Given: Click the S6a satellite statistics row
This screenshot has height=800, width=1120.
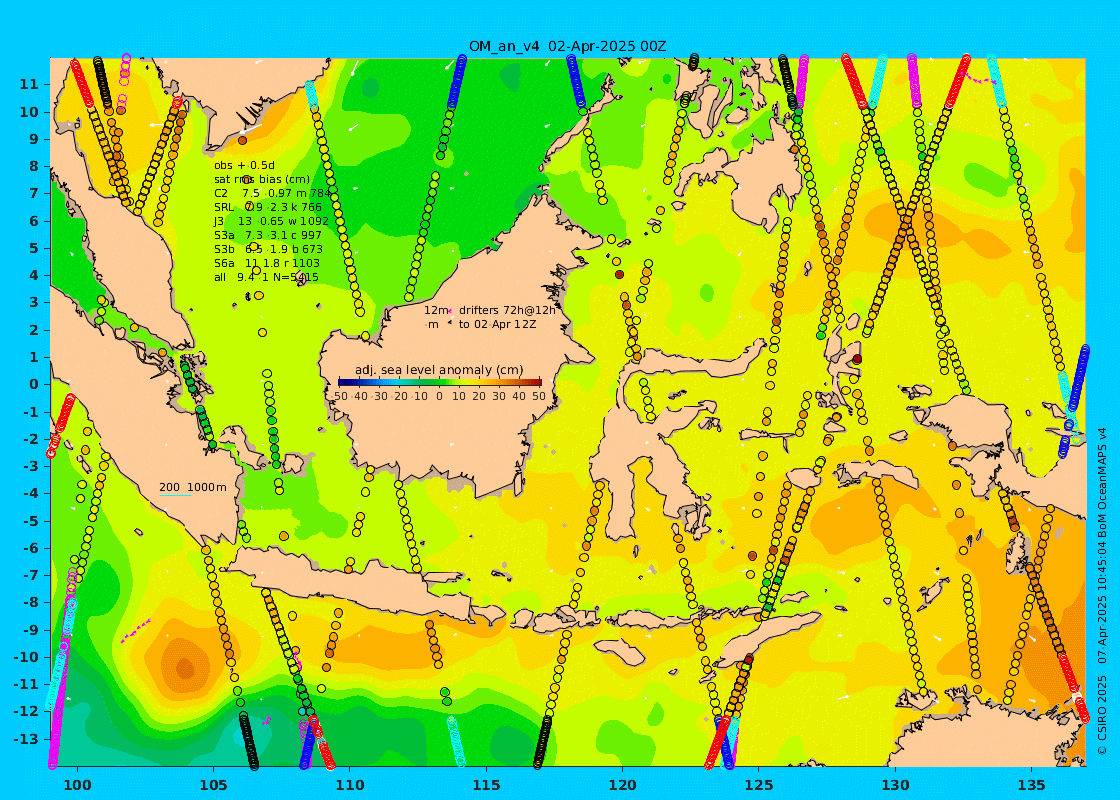Looking at the screenshot, I should (x=266, y=264).
